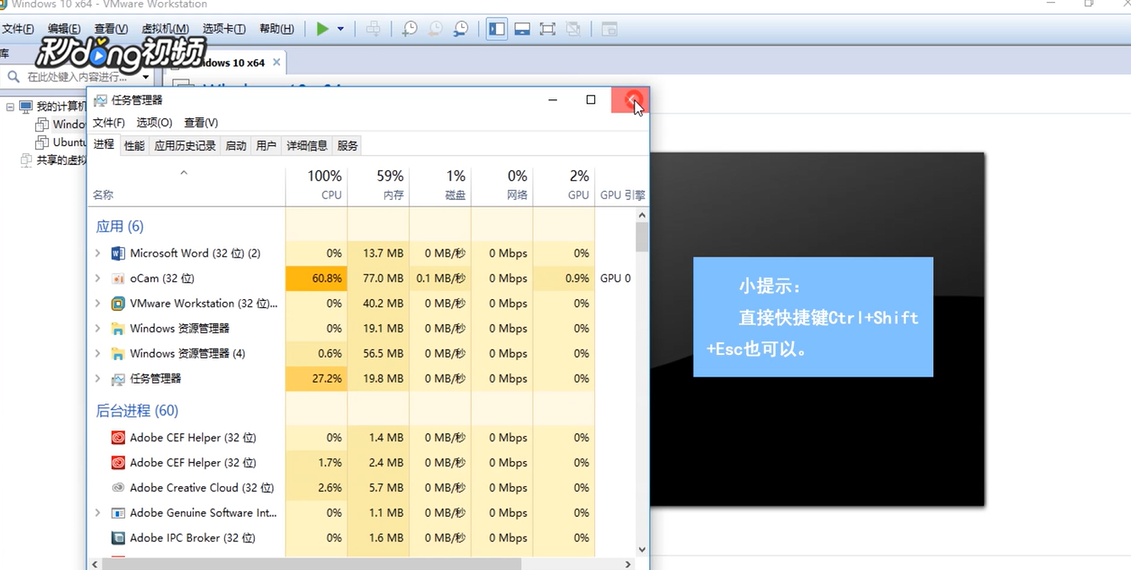The width and height of the screenshot is (1131, 570).
Task: Open VMware 文件(F) menu
Action: pyautogui.click(x=18, y=29)
